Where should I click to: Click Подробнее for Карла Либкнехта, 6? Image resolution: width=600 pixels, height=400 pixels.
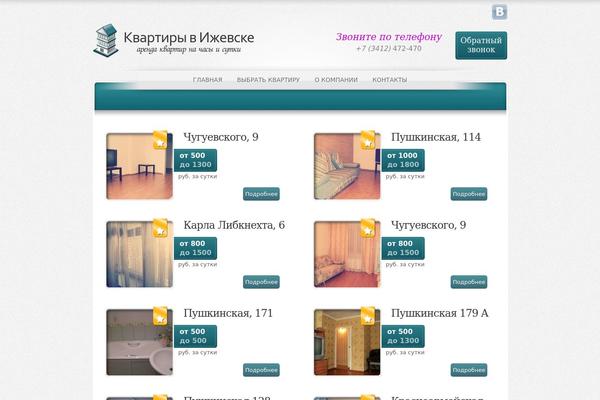pyautogui.click(x=261, y=282)
